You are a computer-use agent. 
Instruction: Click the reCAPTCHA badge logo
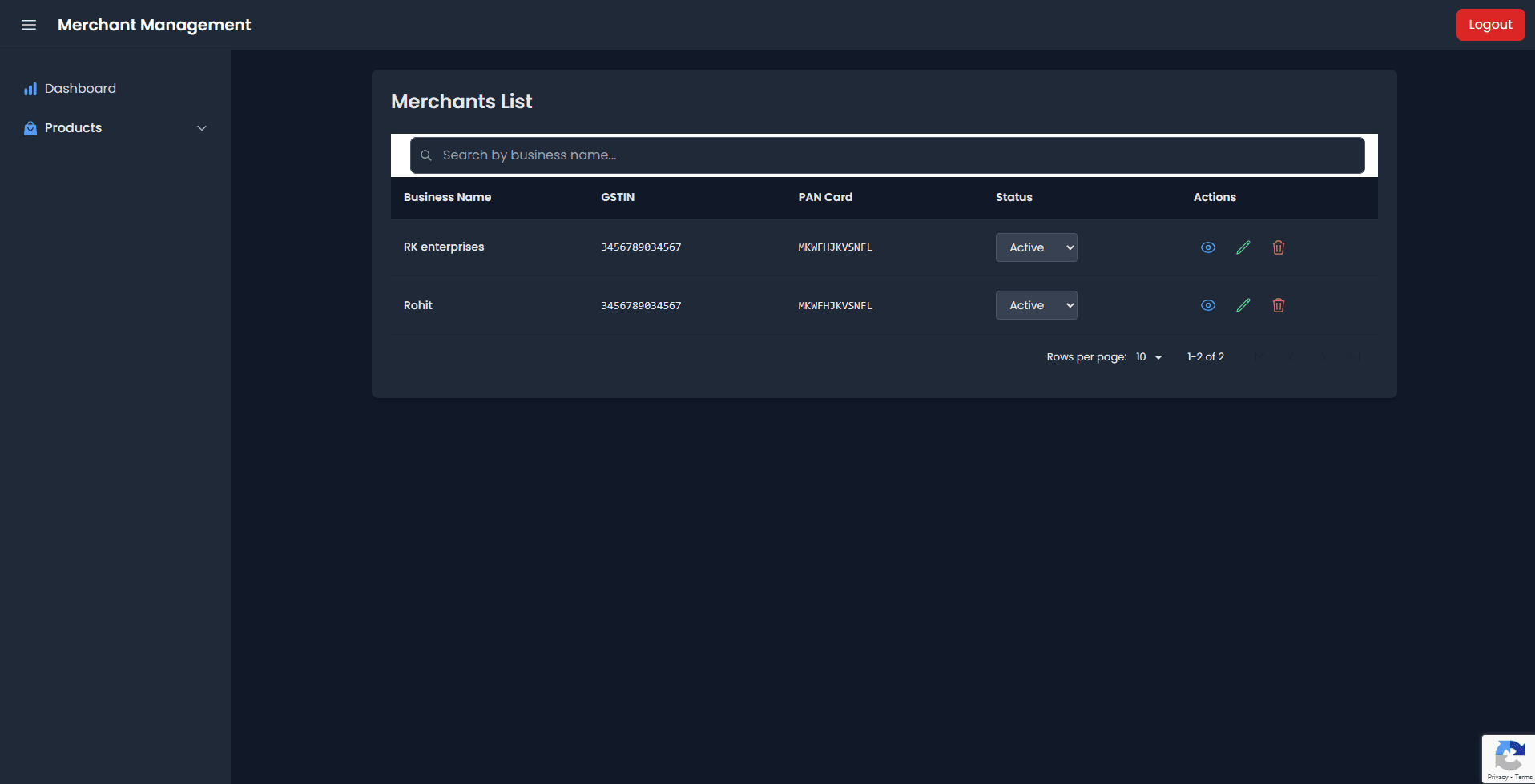pyautogui.click(x=1509, y=755)
